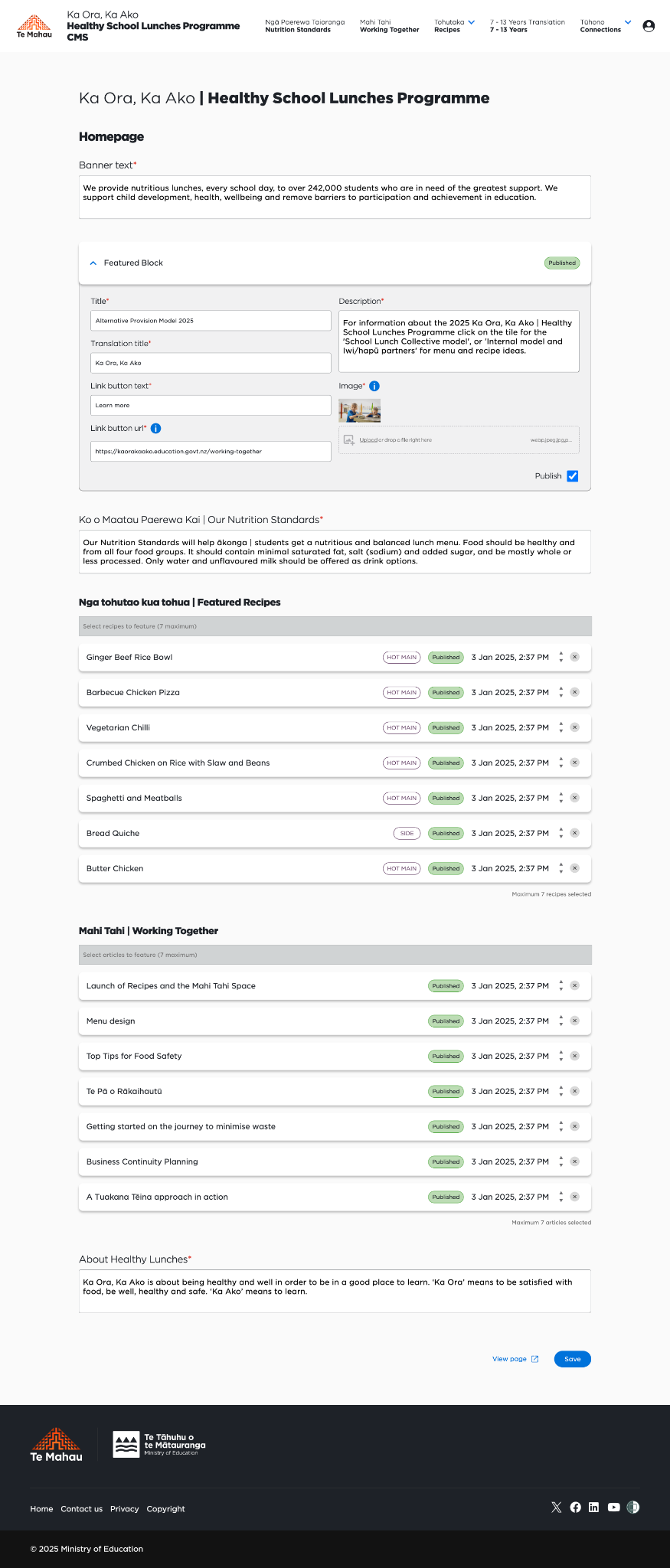
Task: Open the YouTube icon in footer
Action: point(613,1507)
